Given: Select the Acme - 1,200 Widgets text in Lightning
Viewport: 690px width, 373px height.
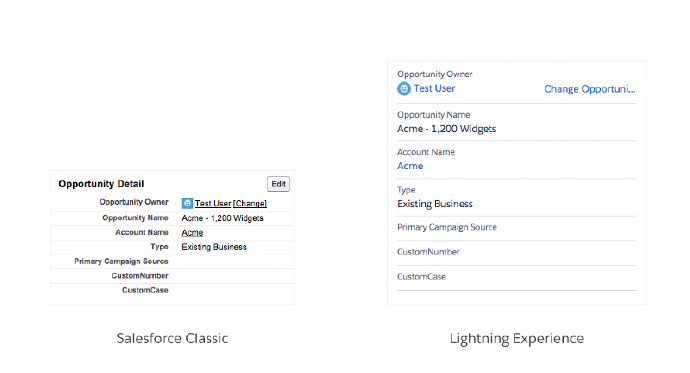Looking at the screenshot, I should click(446, 129).
